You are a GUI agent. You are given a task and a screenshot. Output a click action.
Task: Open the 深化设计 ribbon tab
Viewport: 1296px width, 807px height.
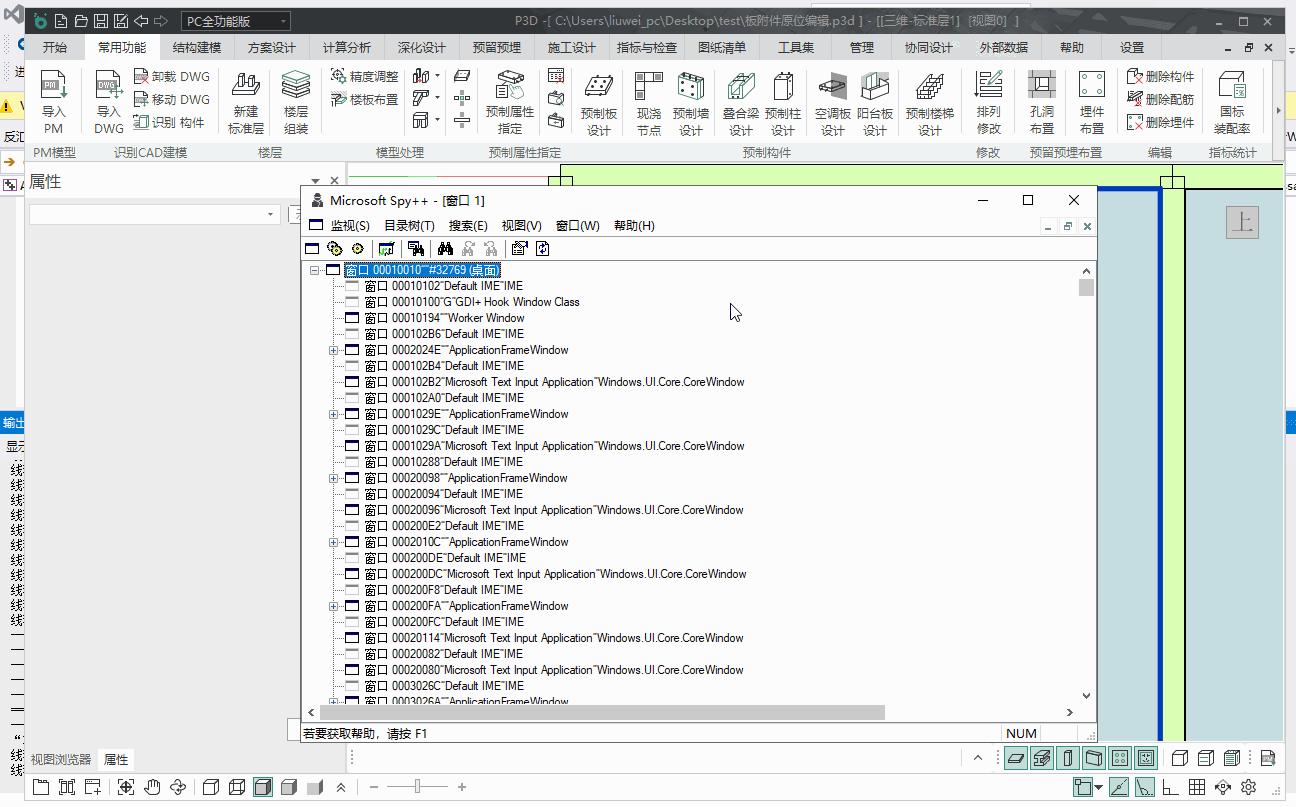tap(422, 47)
